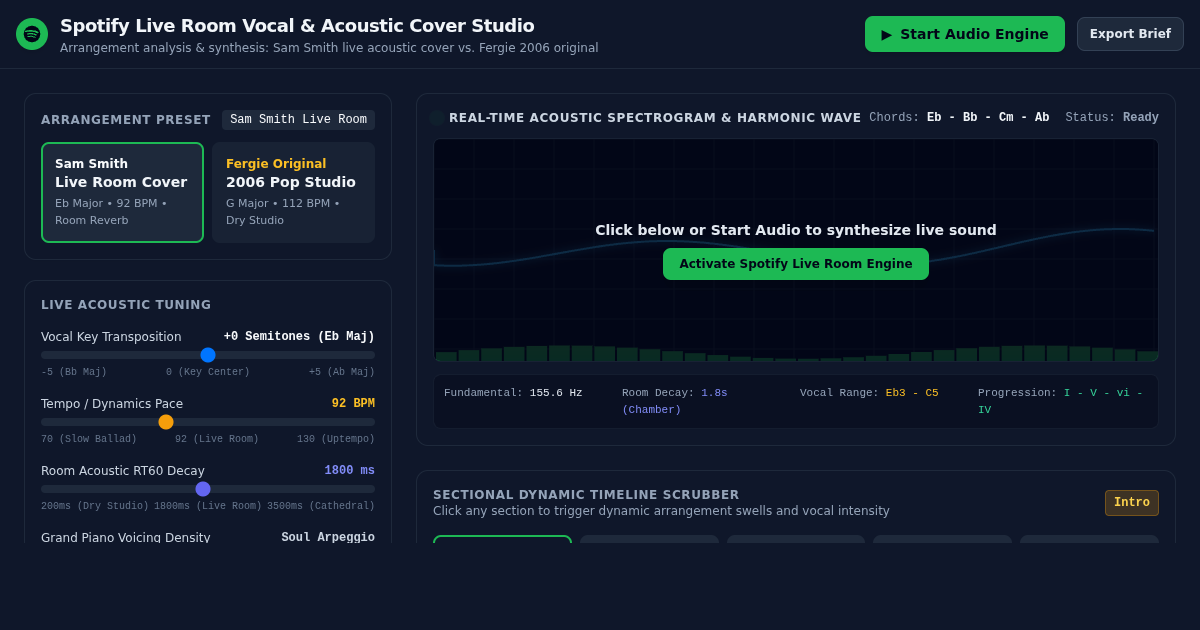Adjust the Room Acoustic RT60 Decay slider
Viewport: 1200px width, 630px height.
click(x=208, y=489)
